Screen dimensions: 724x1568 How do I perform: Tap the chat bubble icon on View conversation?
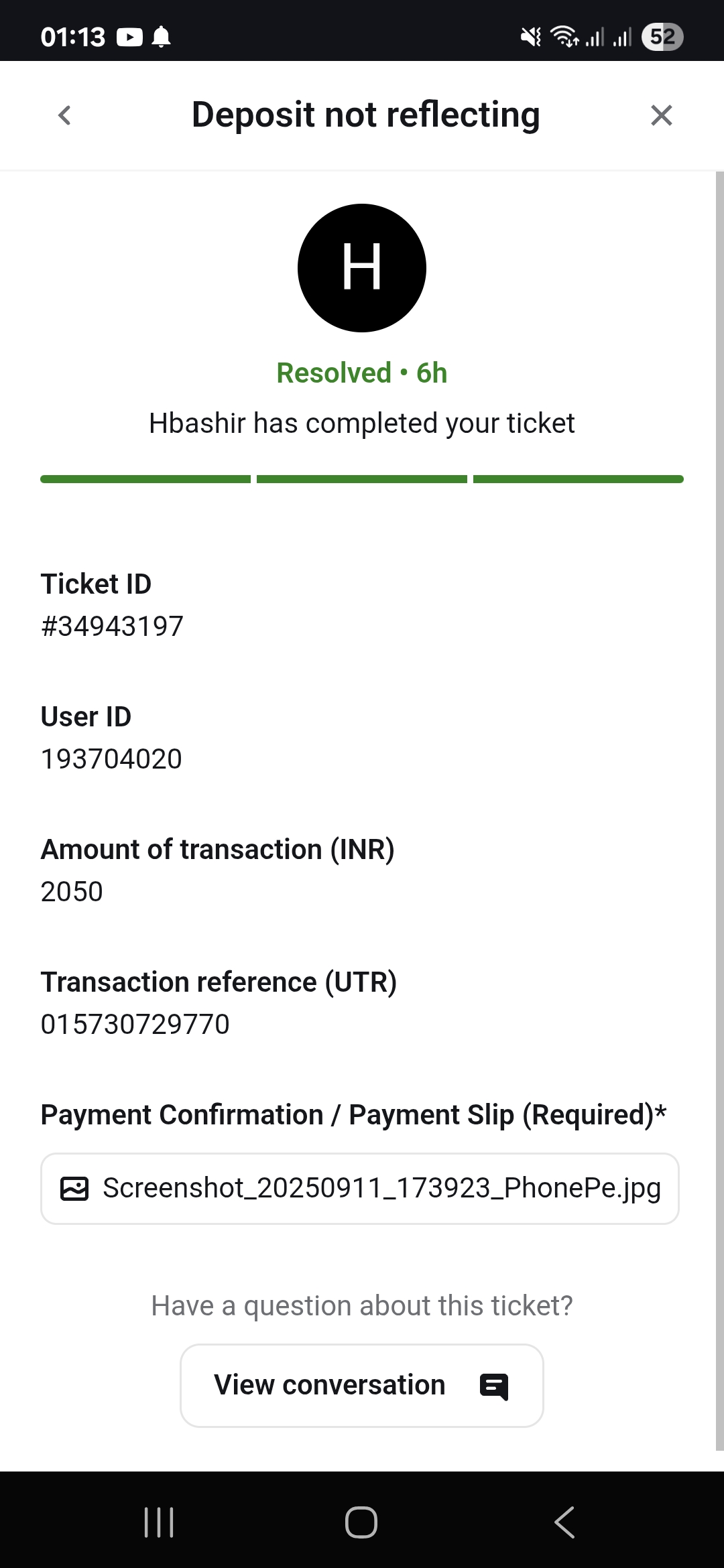point(494,1386)
